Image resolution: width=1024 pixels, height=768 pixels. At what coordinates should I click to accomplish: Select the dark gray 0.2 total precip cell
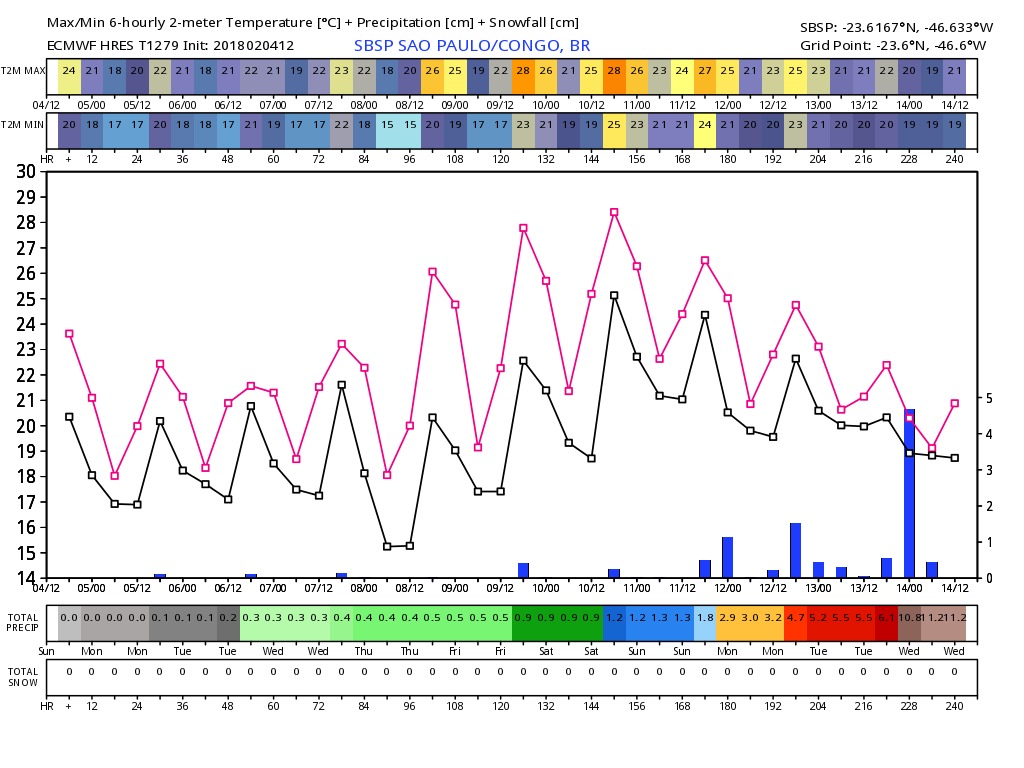(228, 618)
